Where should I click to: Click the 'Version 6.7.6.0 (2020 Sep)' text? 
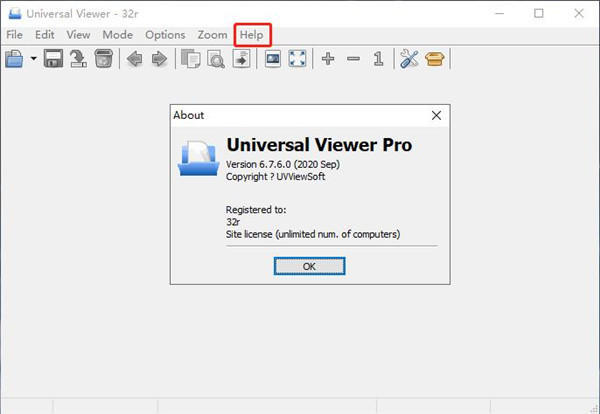tap(283, 165)
